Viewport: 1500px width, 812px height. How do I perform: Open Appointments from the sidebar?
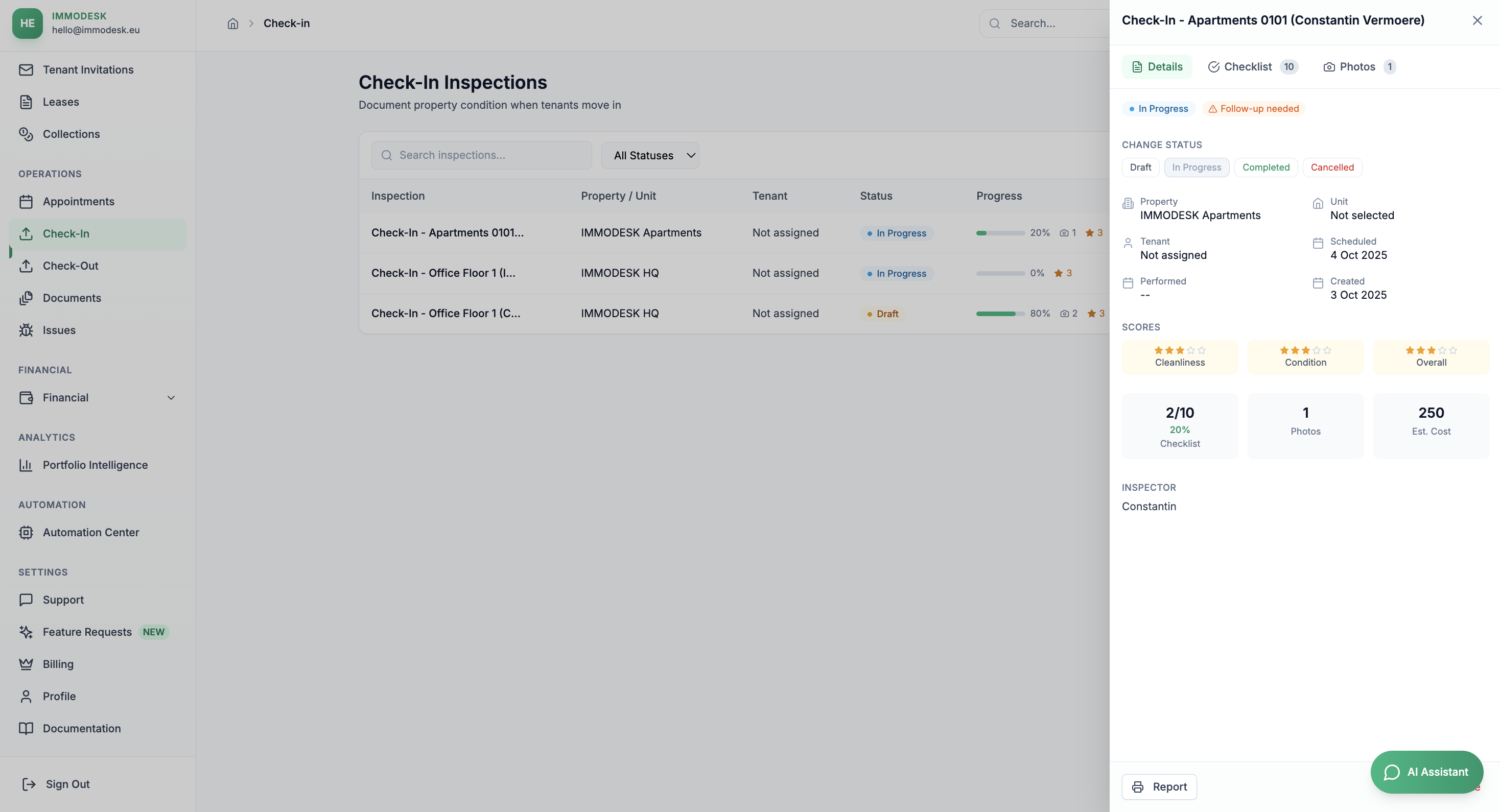pyautogui.click(x=79, y=201)
